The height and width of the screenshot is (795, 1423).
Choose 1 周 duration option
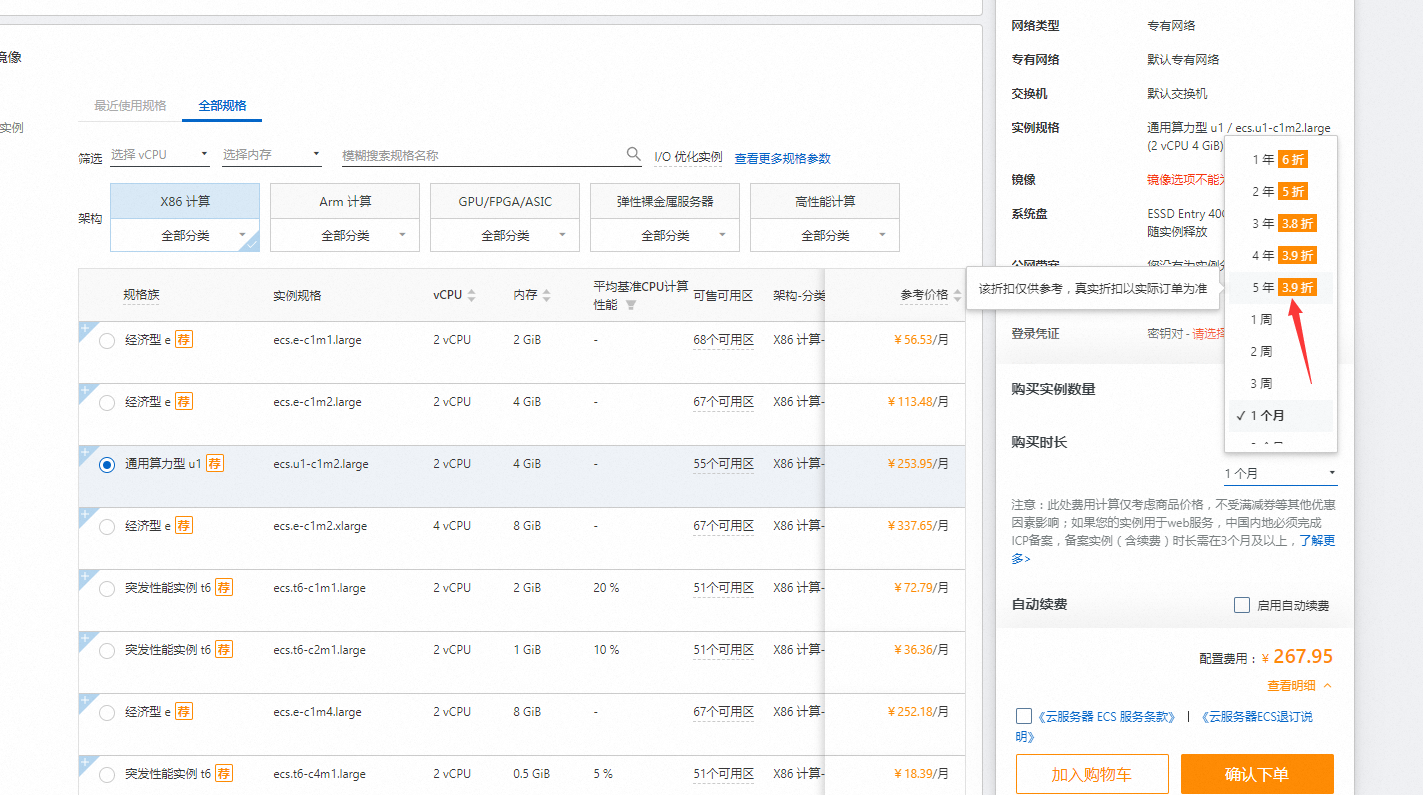coord(1280,319)
